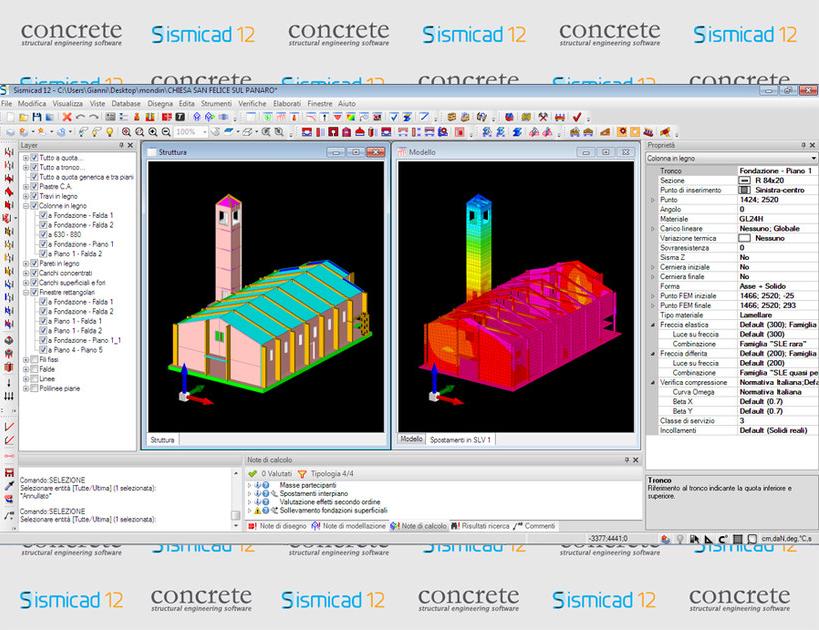
Task: Click the Sismicad logo icon in the title bar
Action: point(7,92)
